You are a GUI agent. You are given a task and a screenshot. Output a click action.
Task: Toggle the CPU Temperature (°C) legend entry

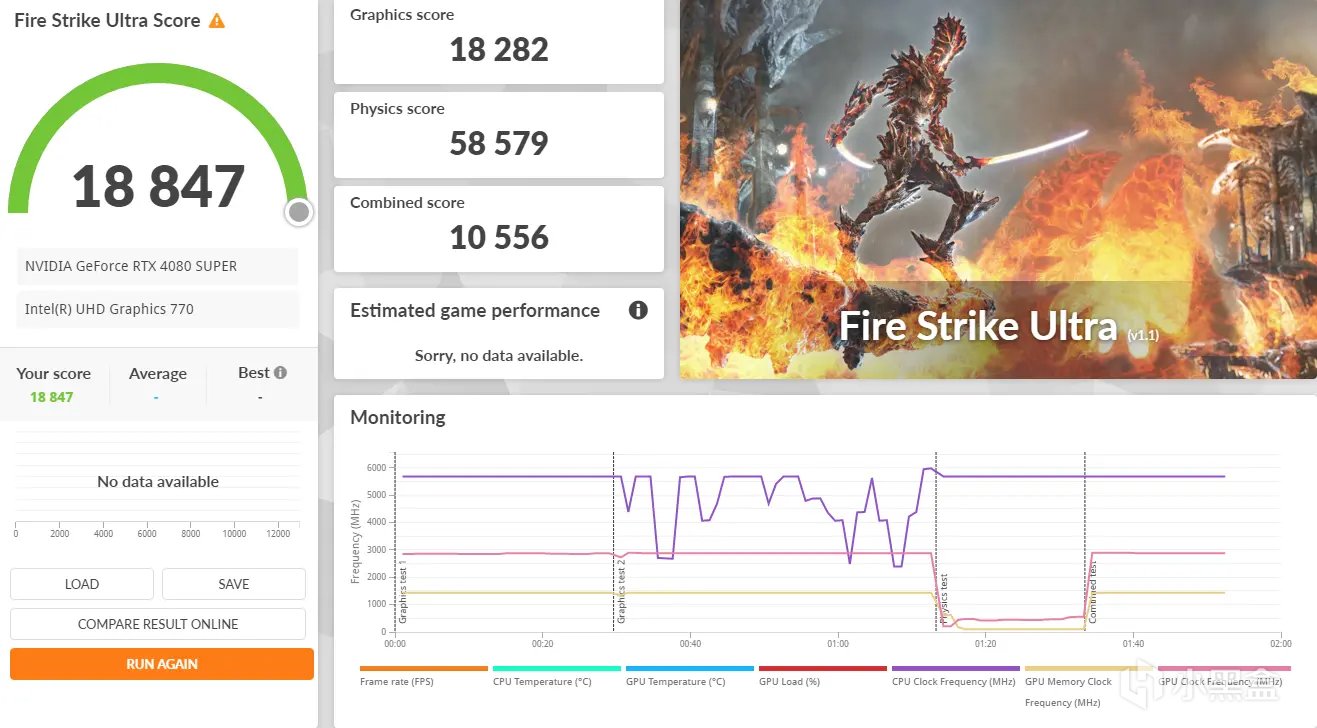557,676
